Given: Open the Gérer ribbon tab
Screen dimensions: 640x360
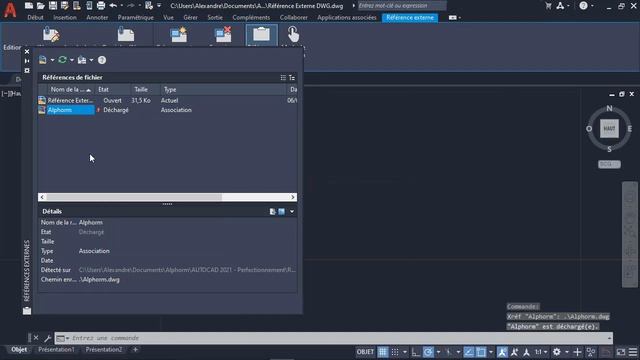Looking at the screenshot, I should coord(190,18).
